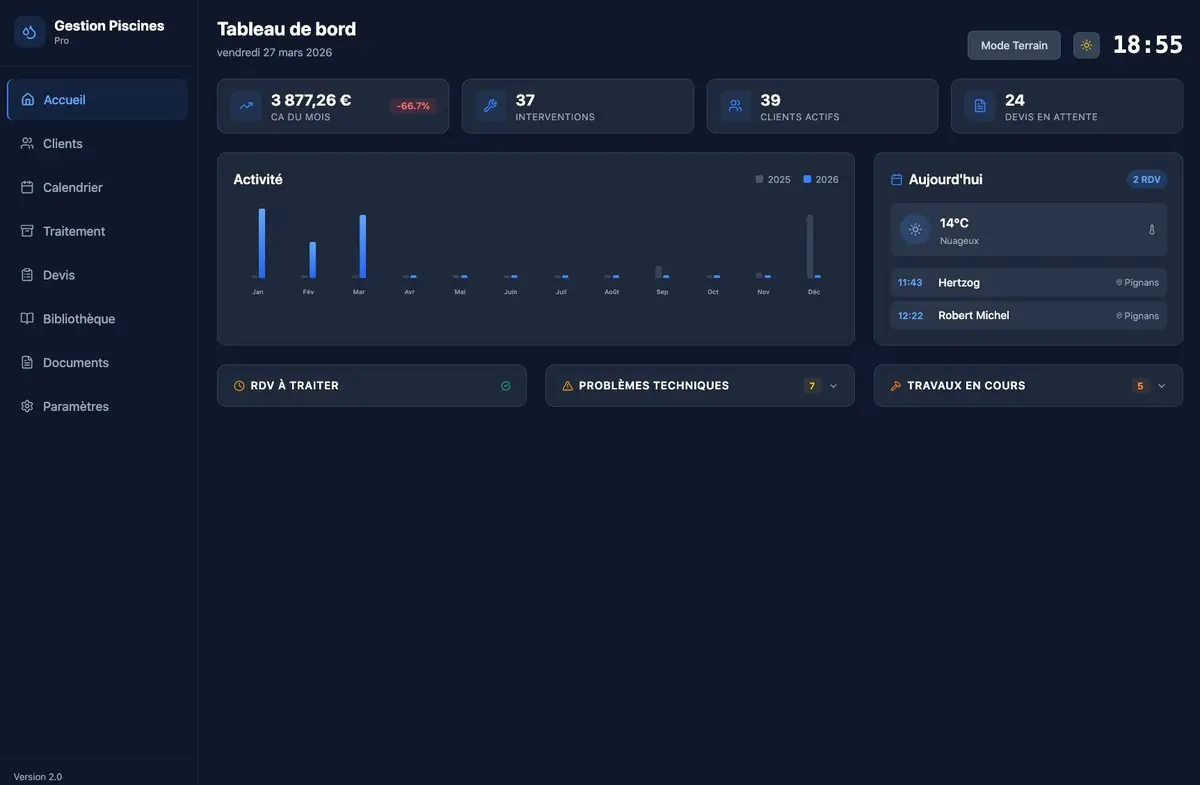Screen dimensions: 1200x785
Task: Open the Devis section
Action: pyautogui.click(x=97, y=275)
